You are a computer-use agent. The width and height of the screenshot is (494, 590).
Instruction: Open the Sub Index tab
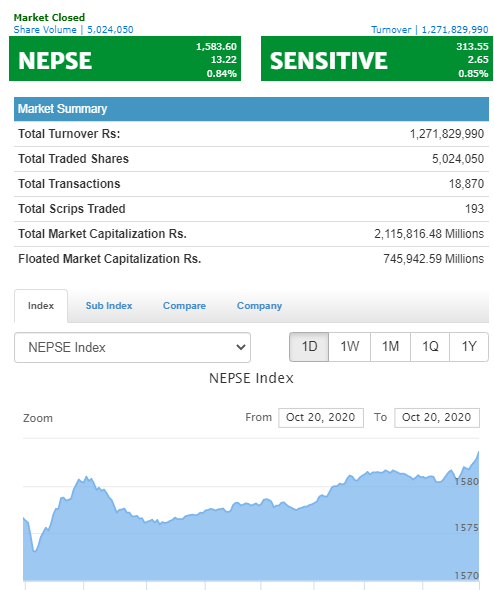tap(109, 306)
